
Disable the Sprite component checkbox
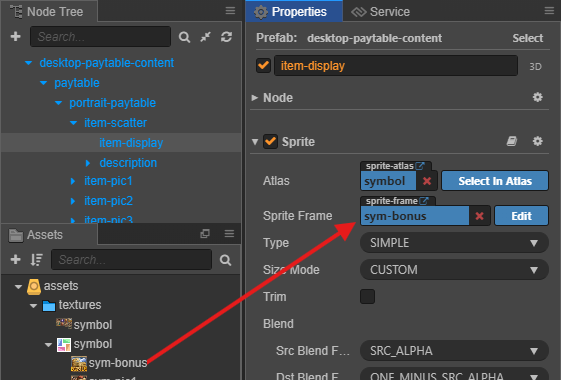point(270,142)
